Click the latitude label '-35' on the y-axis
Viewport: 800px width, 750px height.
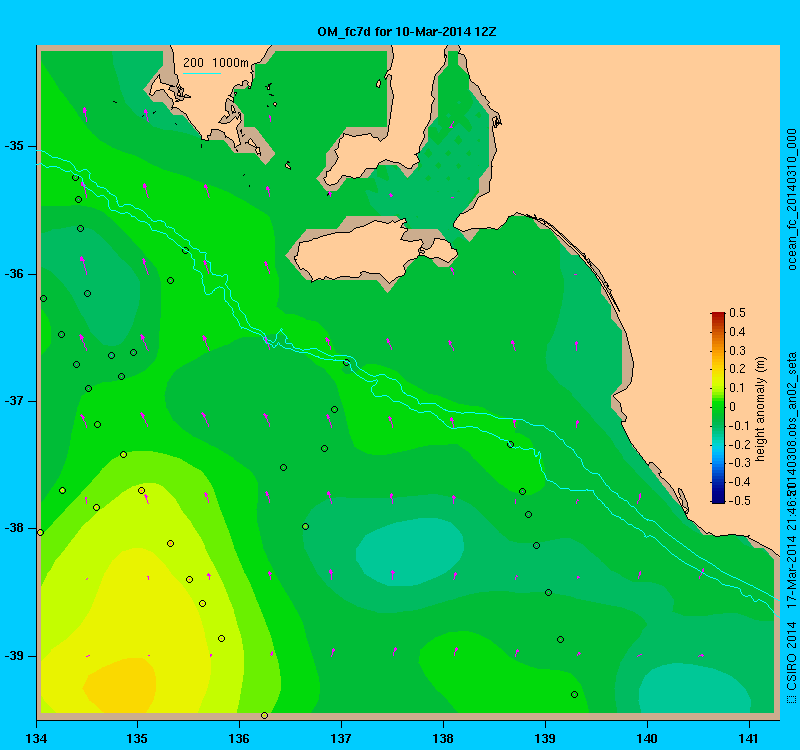(x=14, y=146)
